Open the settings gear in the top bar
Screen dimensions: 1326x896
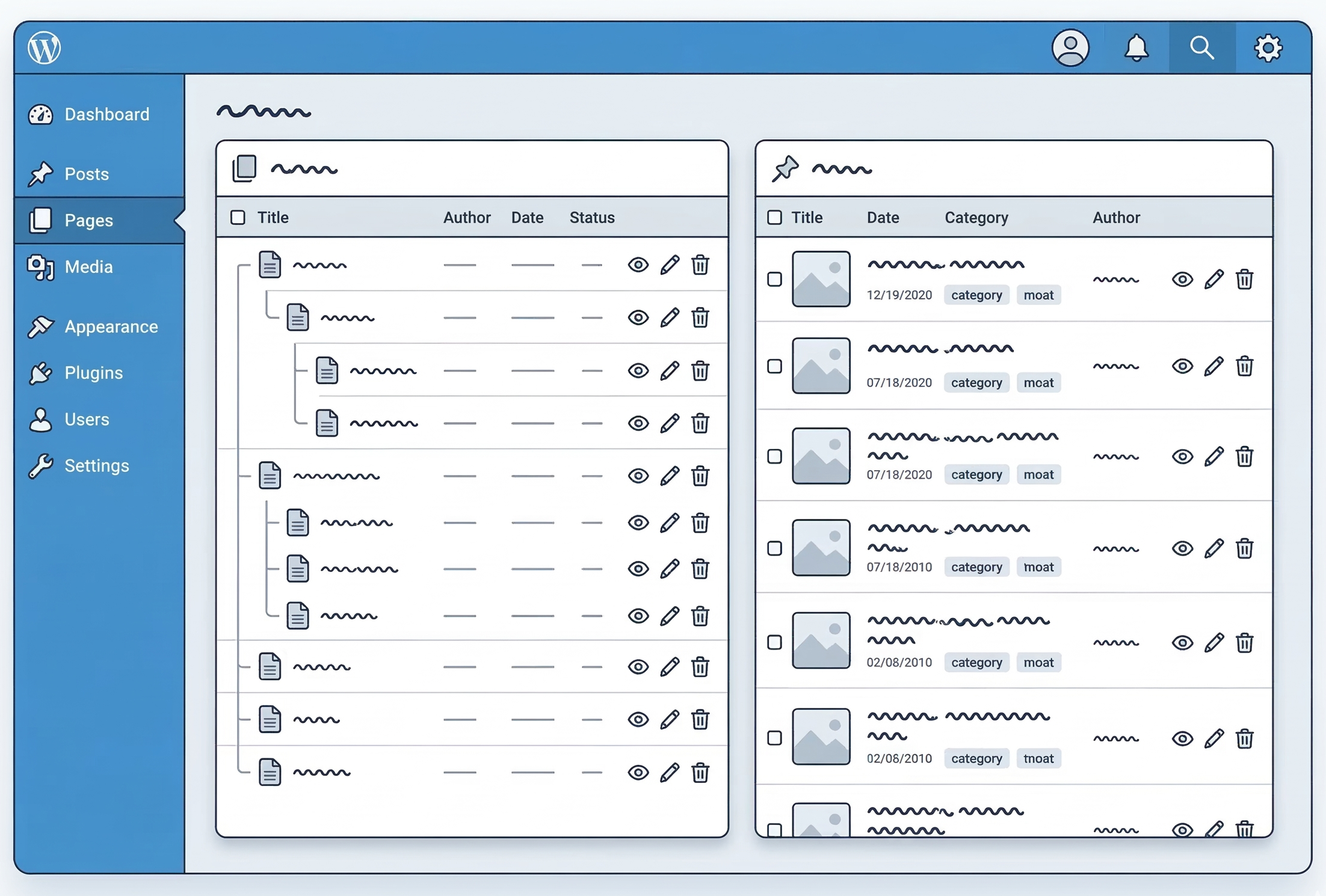[1268, 48]
